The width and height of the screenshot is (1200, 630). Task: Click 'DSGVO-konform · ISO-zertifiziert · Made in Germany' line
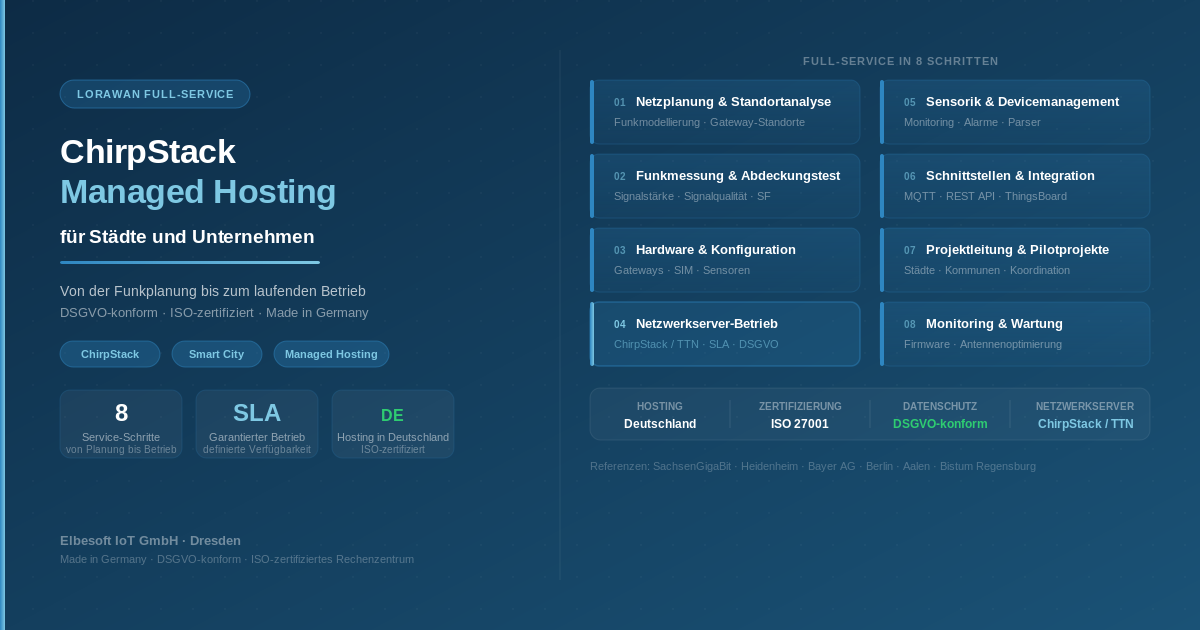[x=214, y=313]
